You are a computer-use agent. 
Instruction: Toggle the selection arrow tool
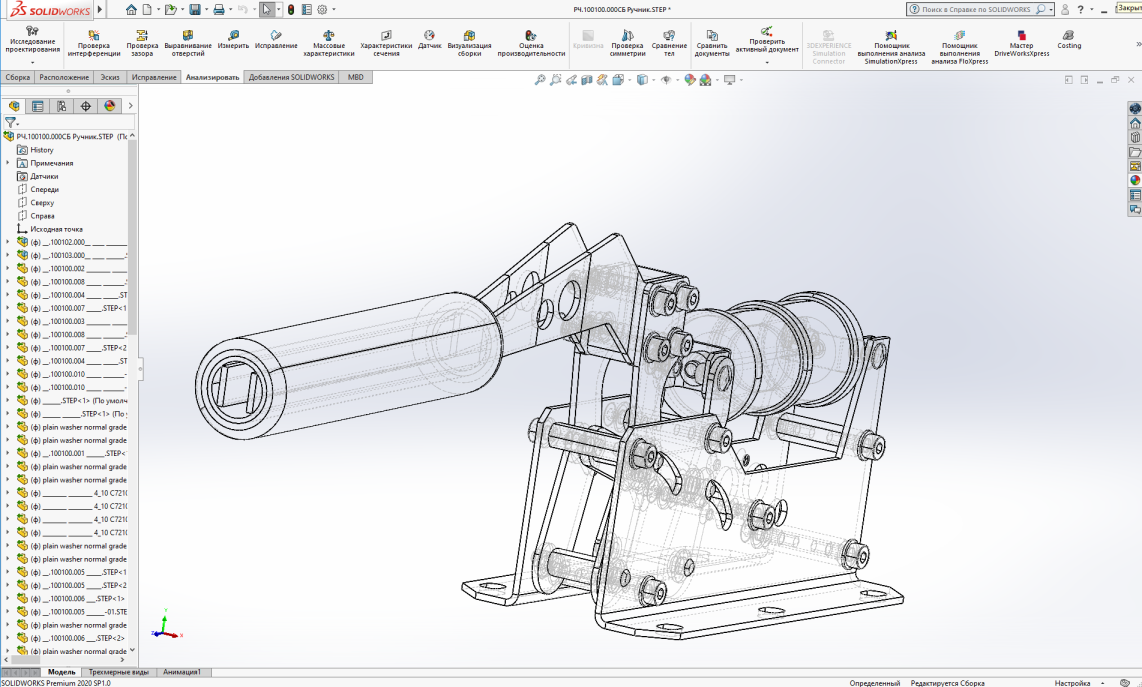click(x=267, y=10)
